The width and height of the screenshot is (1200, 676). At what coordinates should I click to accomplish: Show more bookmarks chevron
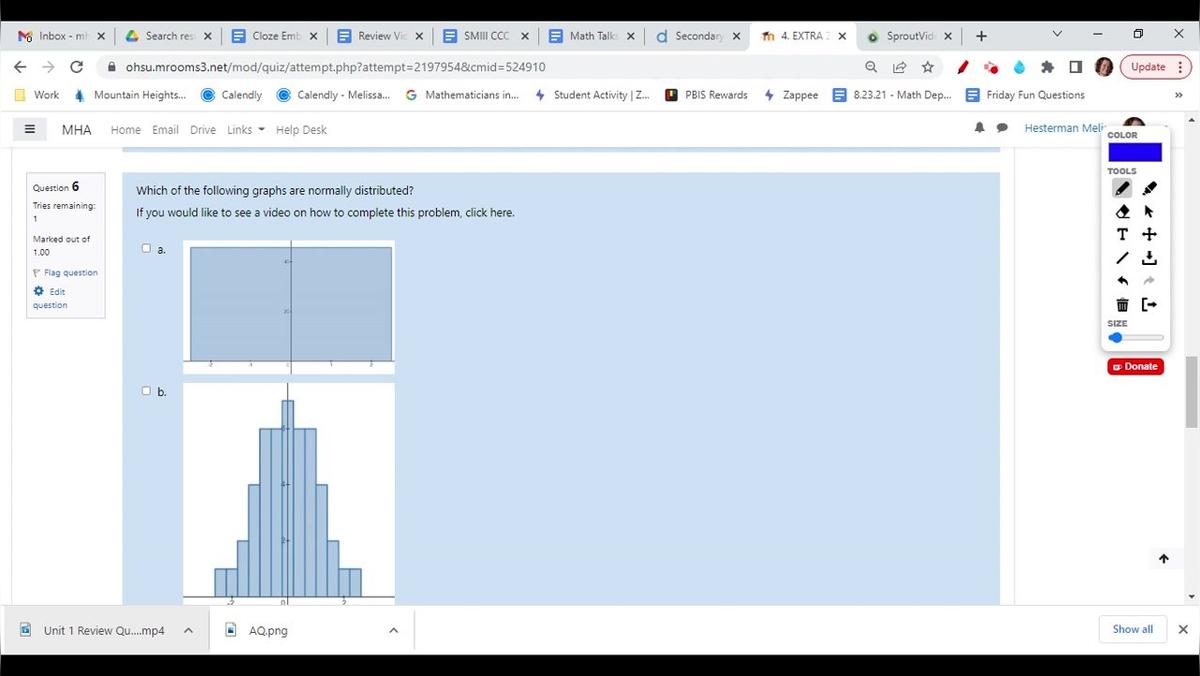1178,95
